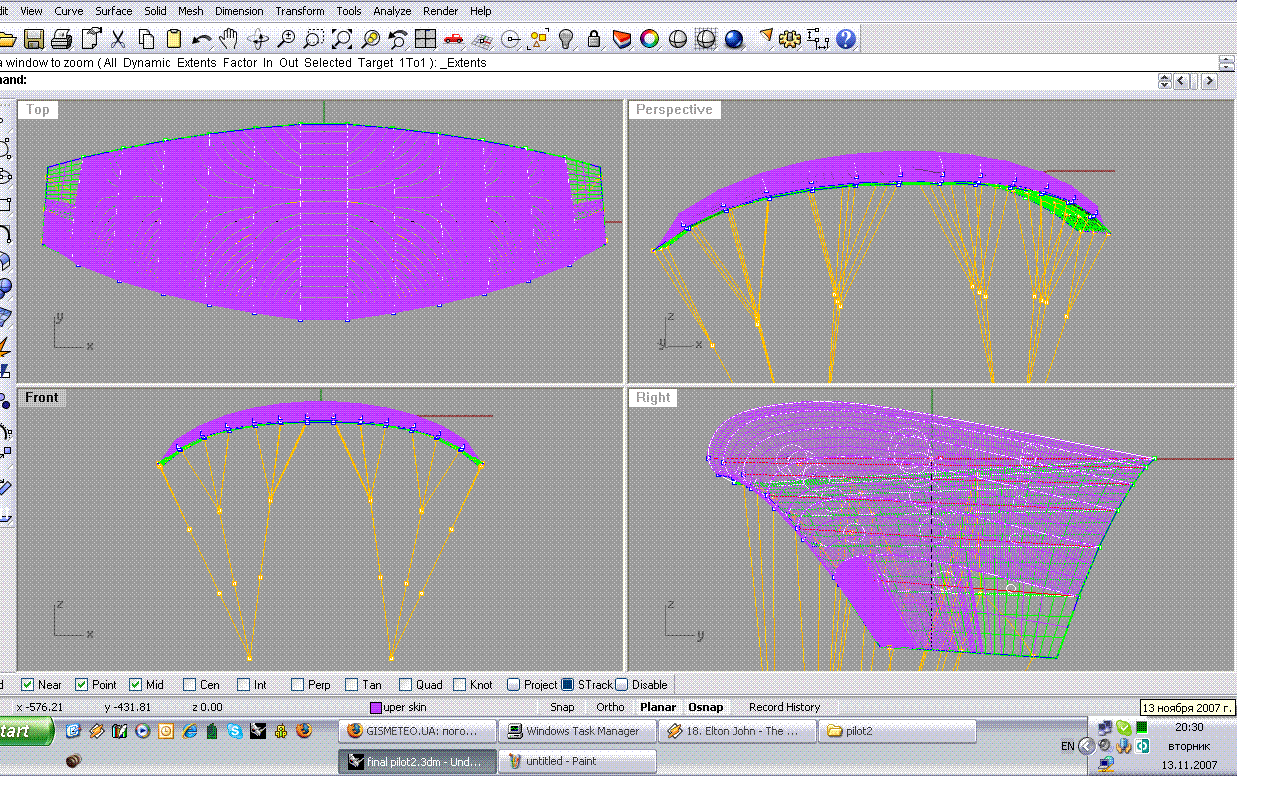This screenshot has width=1280, height=800.
Task: Open the four-viewport layout icon
Action: pos(426,40)
